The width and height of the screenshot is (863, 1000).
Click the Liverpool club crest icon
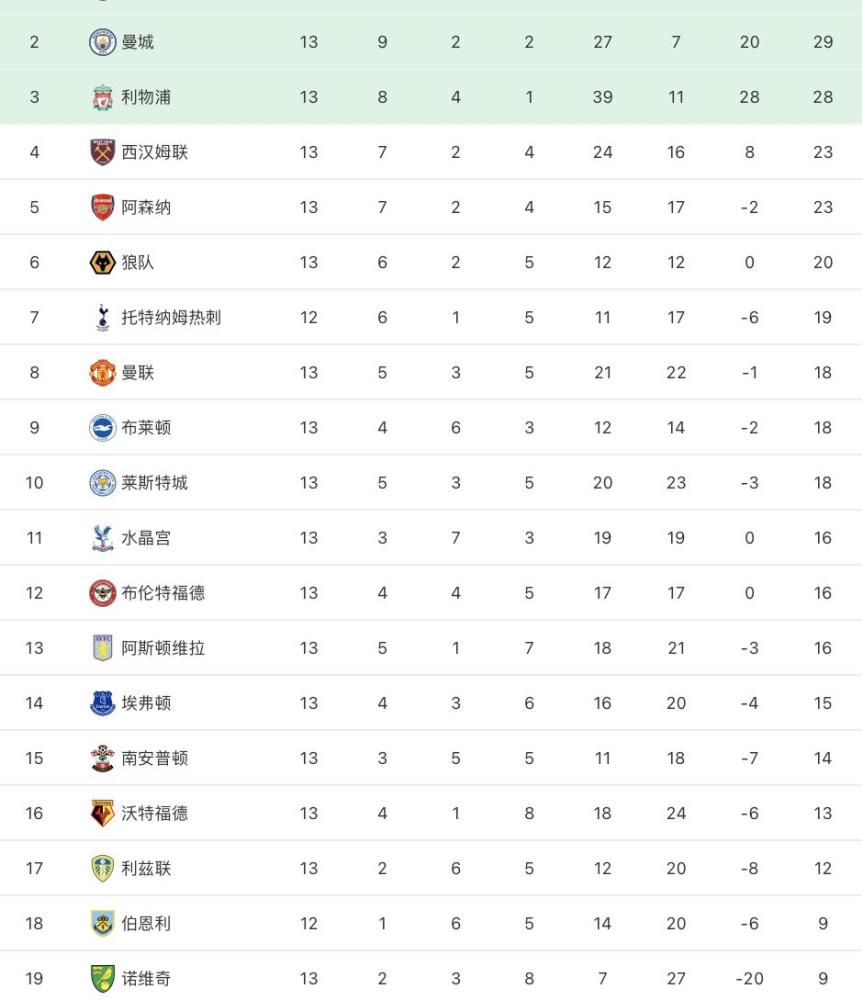(102, 97)
